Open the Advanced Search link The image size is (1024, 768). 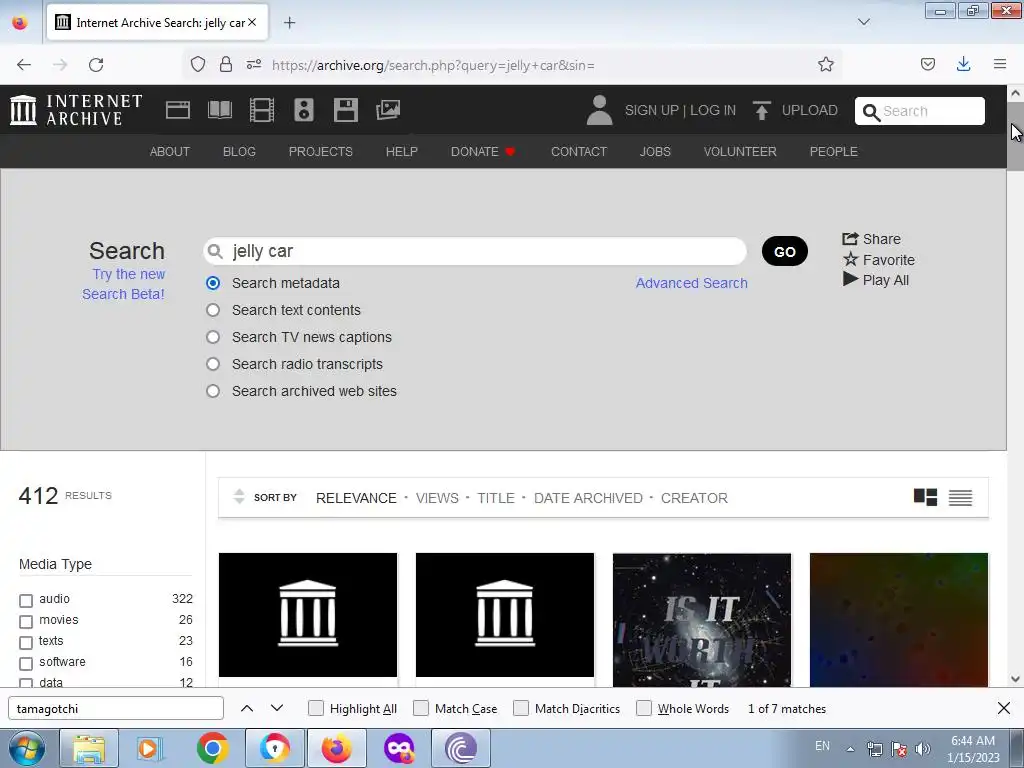(692, 283)
